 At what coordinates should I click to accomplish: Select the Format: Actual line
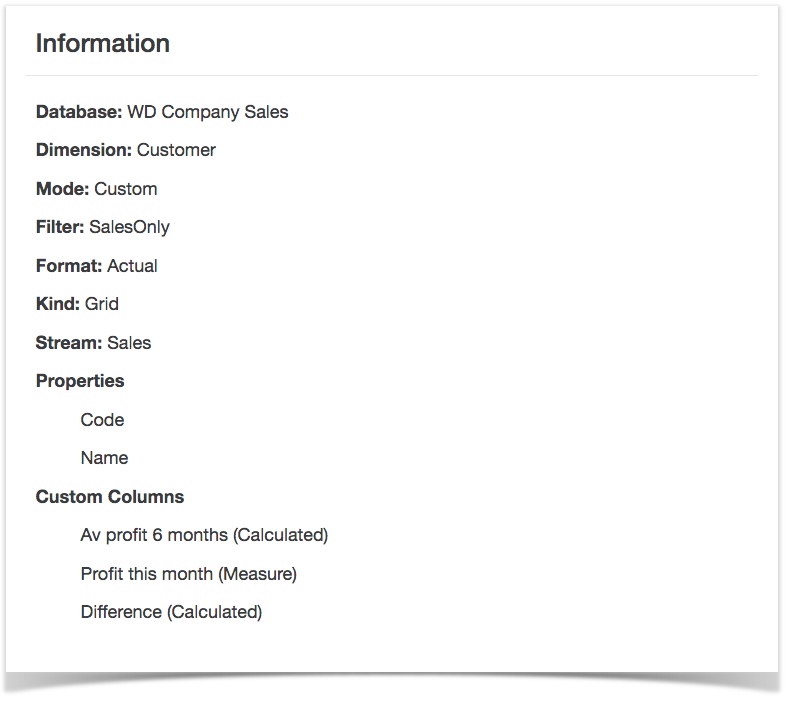96,266
